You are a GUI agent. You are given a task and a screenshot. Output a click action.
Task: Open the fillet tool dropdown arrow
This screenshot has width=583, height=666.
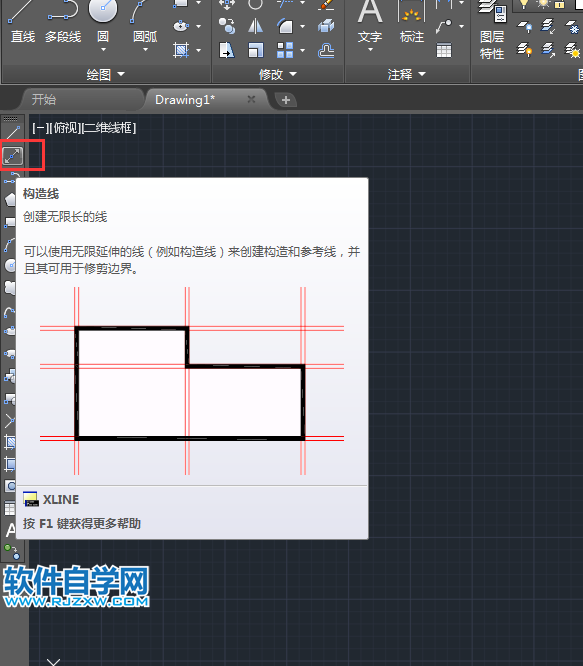(302, 26)
